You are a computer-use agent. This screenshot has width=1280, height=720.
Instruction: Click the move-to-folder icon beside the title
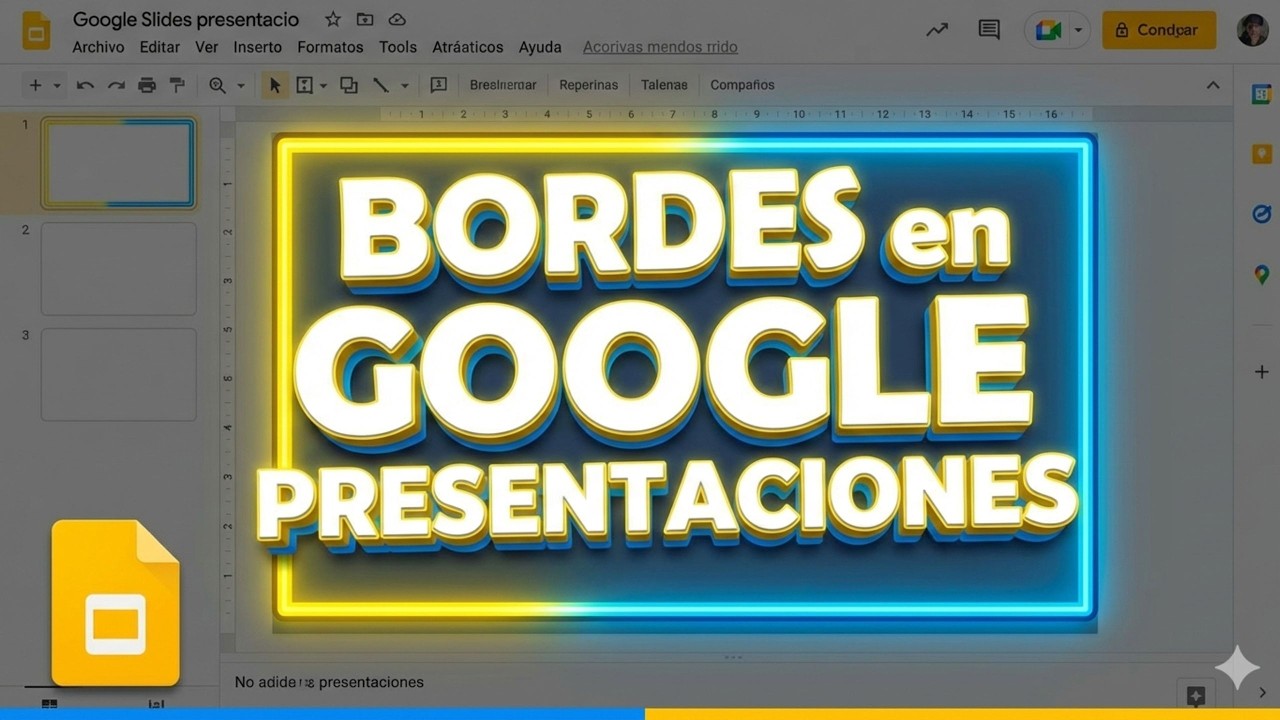[x=365, y=20]
